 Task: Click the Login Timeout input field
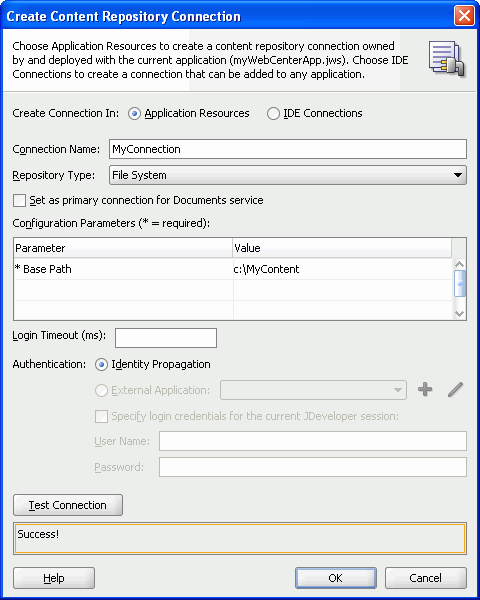[x=166, y=338]
